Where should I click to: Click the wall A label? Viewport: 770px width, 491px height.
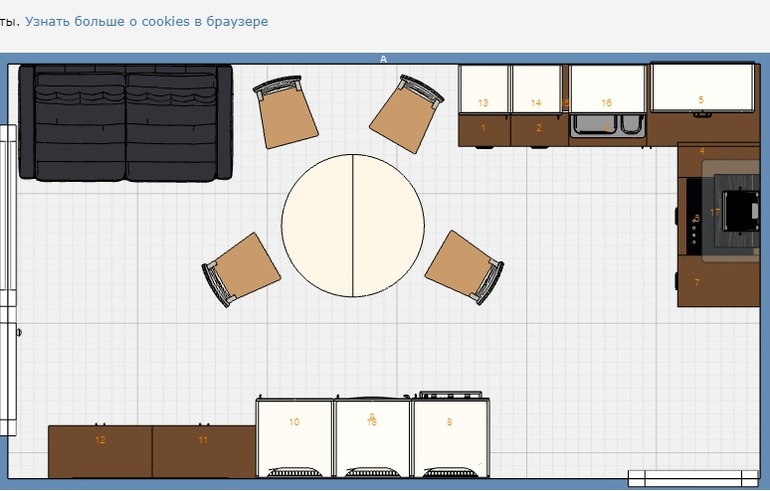[x=383, y=60]
